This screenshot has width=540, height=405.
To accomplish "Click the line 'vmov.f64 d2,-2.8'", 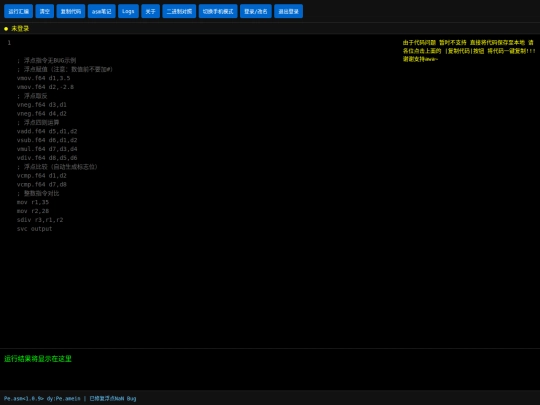I will coord(45,87).
